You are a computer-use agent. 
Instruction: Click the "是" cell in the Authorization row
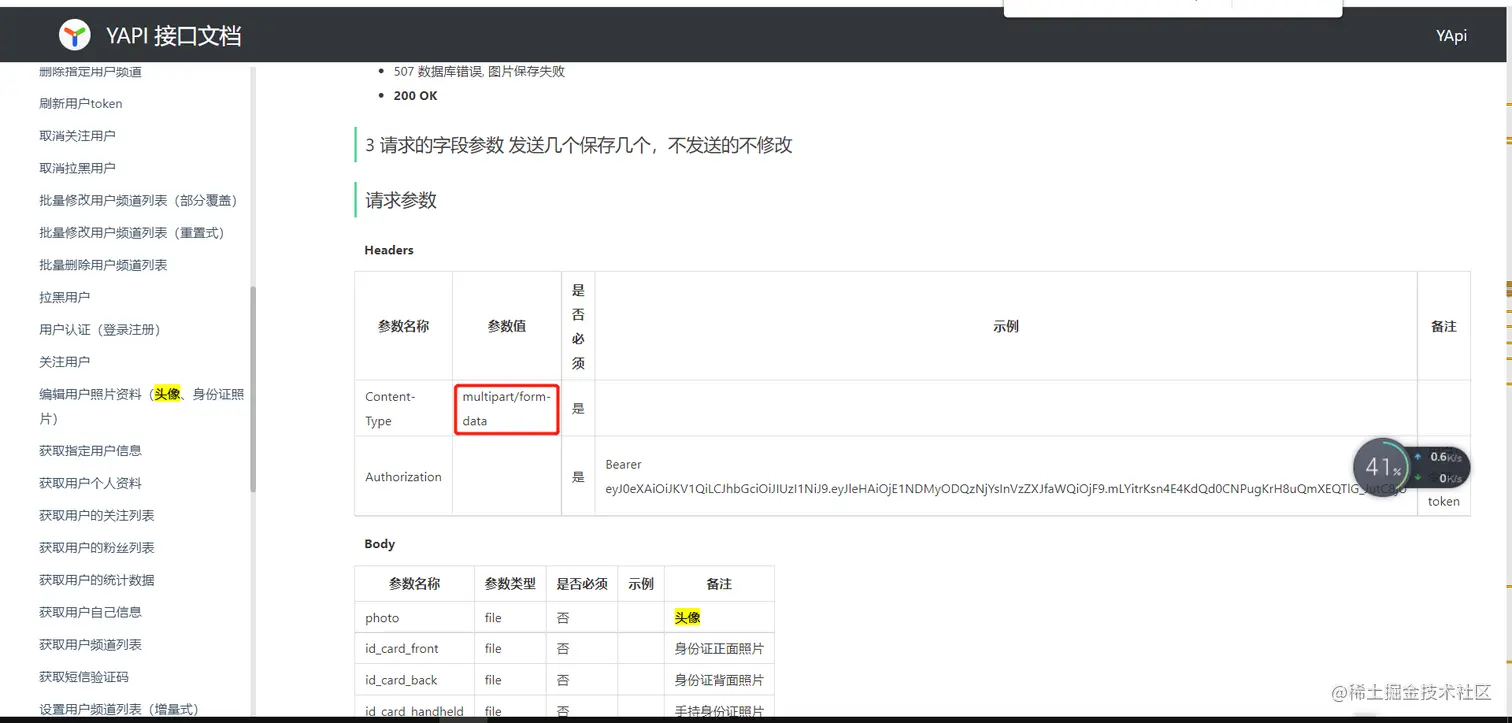click(x=578, y=477)
